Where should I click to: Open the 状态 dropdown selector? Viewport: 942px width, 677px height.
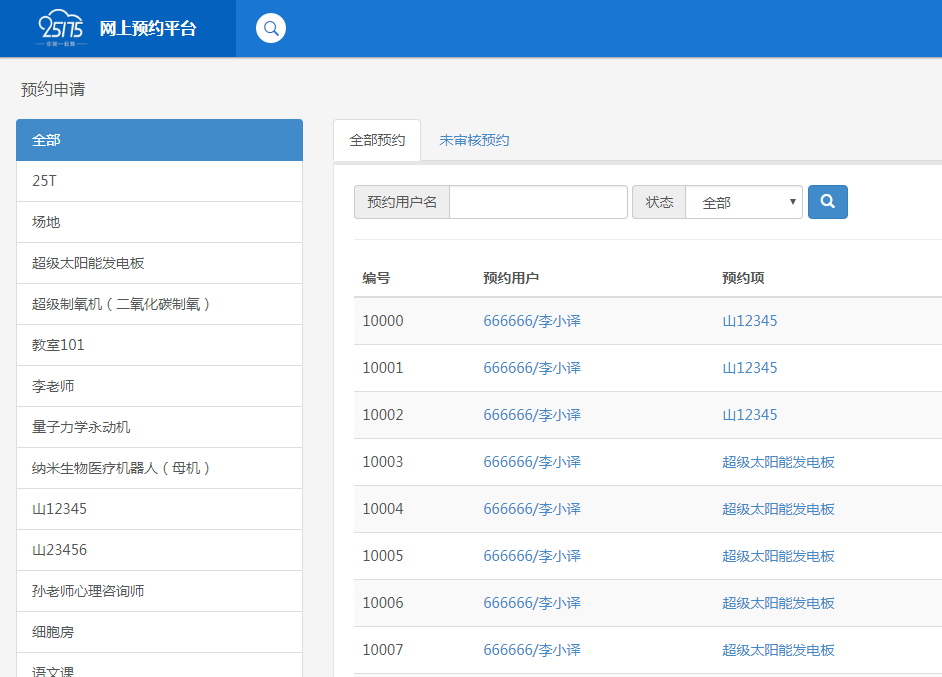(743, 202)
